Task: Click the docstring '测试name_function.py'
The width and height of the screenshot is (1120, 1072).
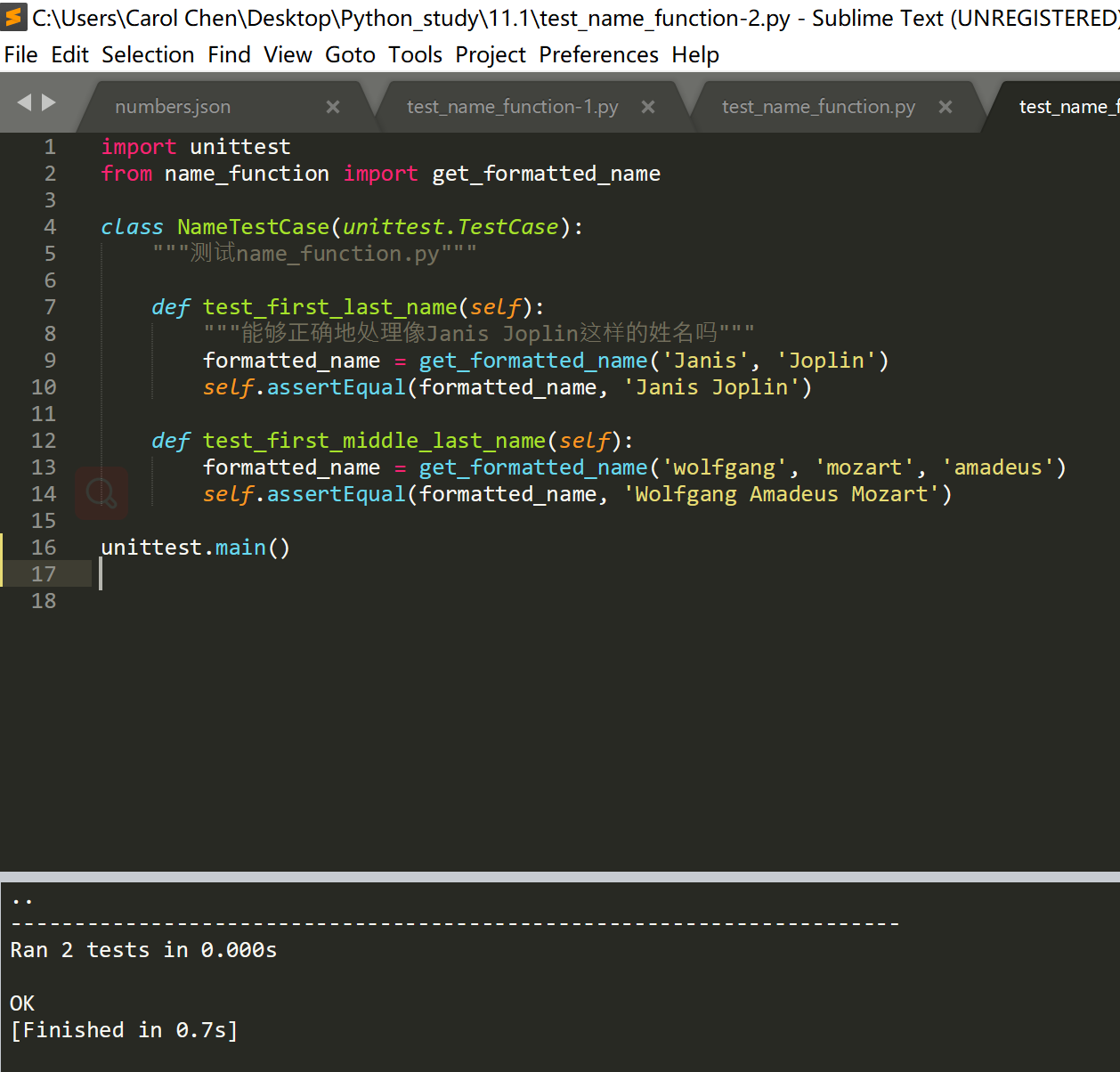Action: click(314, 254)
